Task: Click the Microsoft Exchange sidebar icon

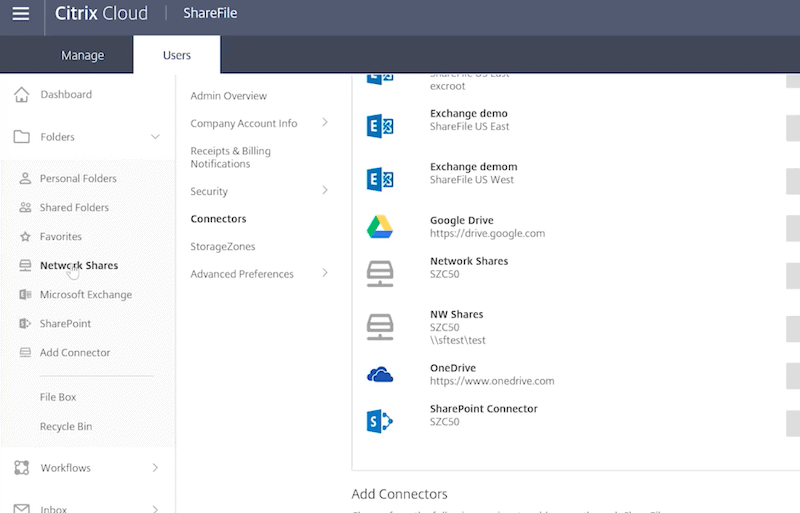Action: tap(25, 295)
